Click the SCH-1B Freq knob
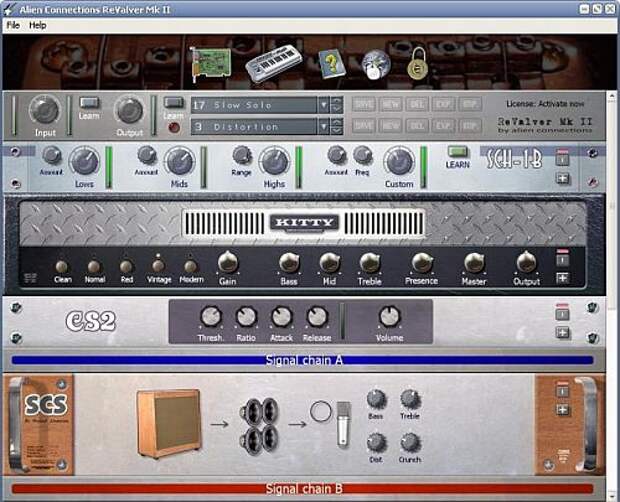Screen dimensions: 620x502 click(x=362, y=155)
